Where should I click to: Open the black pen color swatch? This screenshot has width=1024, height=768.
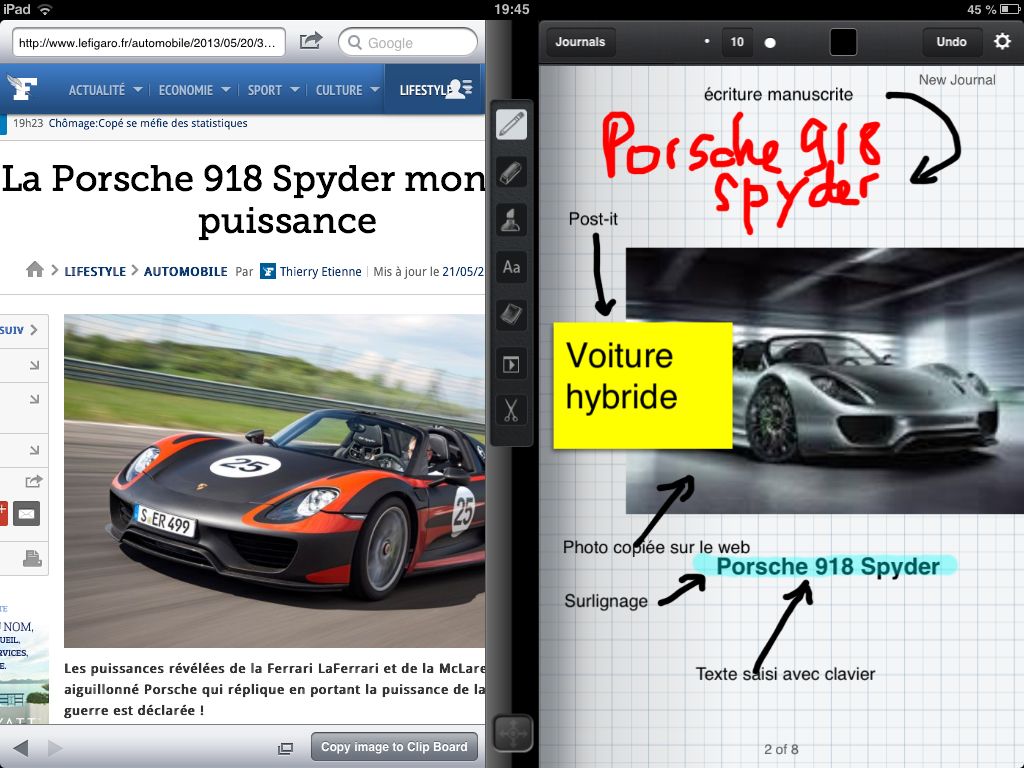[843, 42]
